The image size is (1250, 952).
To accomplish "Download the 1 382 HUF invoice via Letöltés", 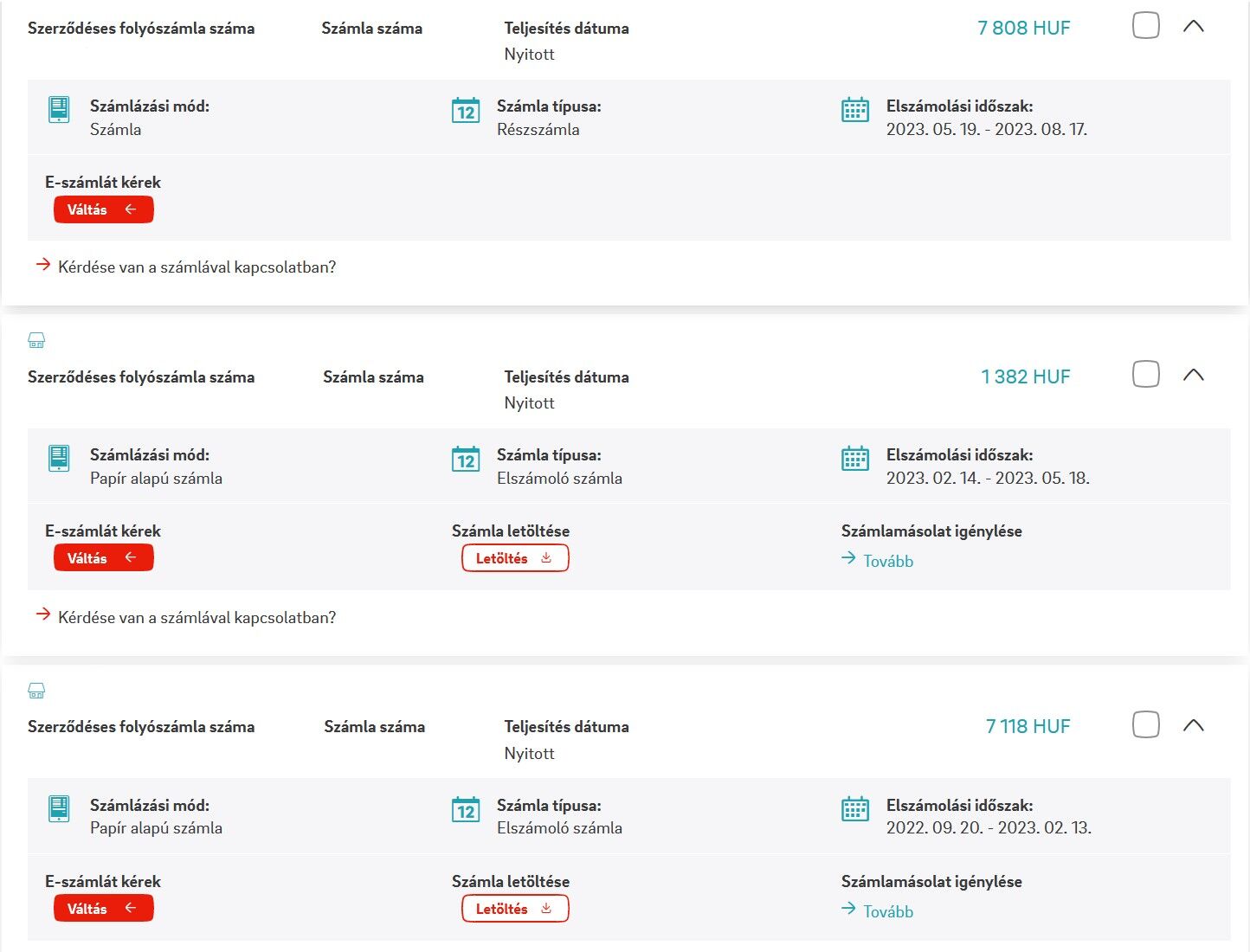I will [x=515, y=558].
